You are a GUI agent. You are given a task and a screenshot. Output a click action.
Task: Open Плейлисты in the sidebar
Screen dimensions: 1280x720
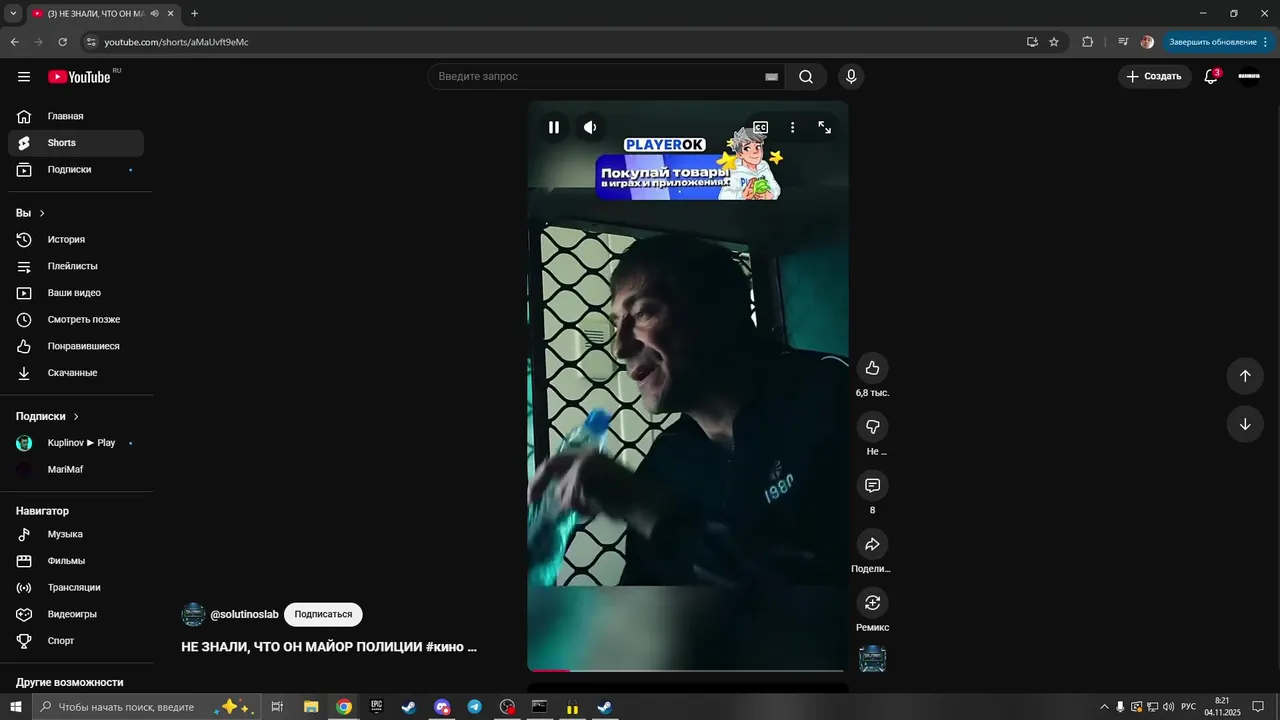coord(76,266)
